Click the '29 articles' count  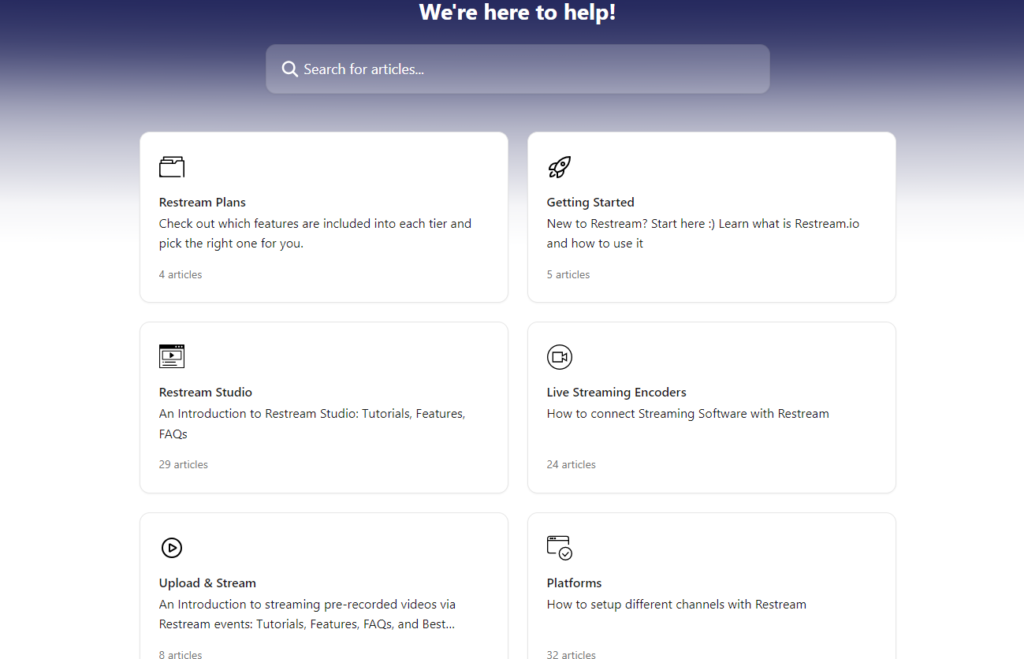pyautogui.click(x=184, y=465)
